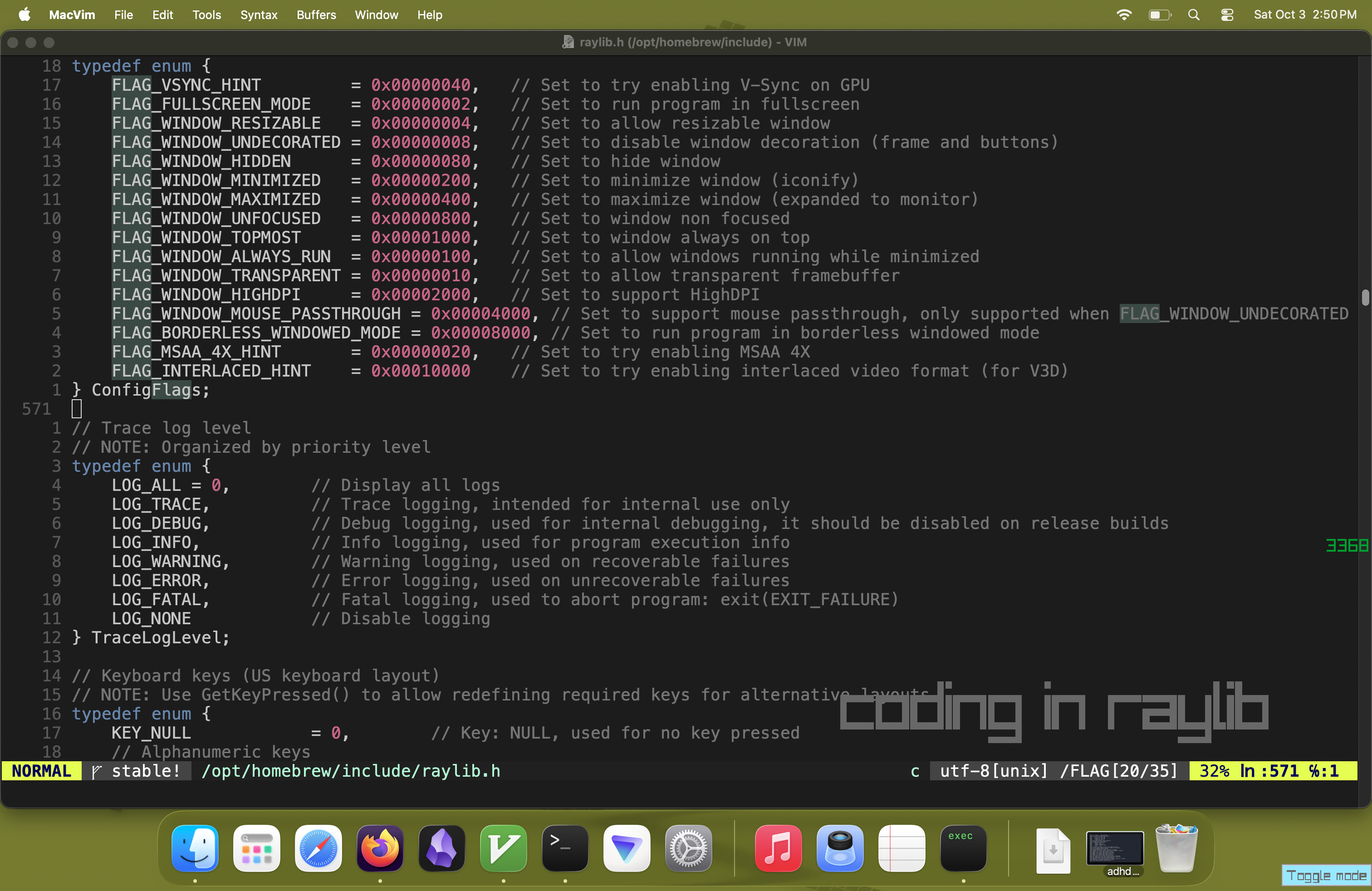Screen dimensions: 1372x891
Task: Open the File menu
Action: [x=123, y=15]
